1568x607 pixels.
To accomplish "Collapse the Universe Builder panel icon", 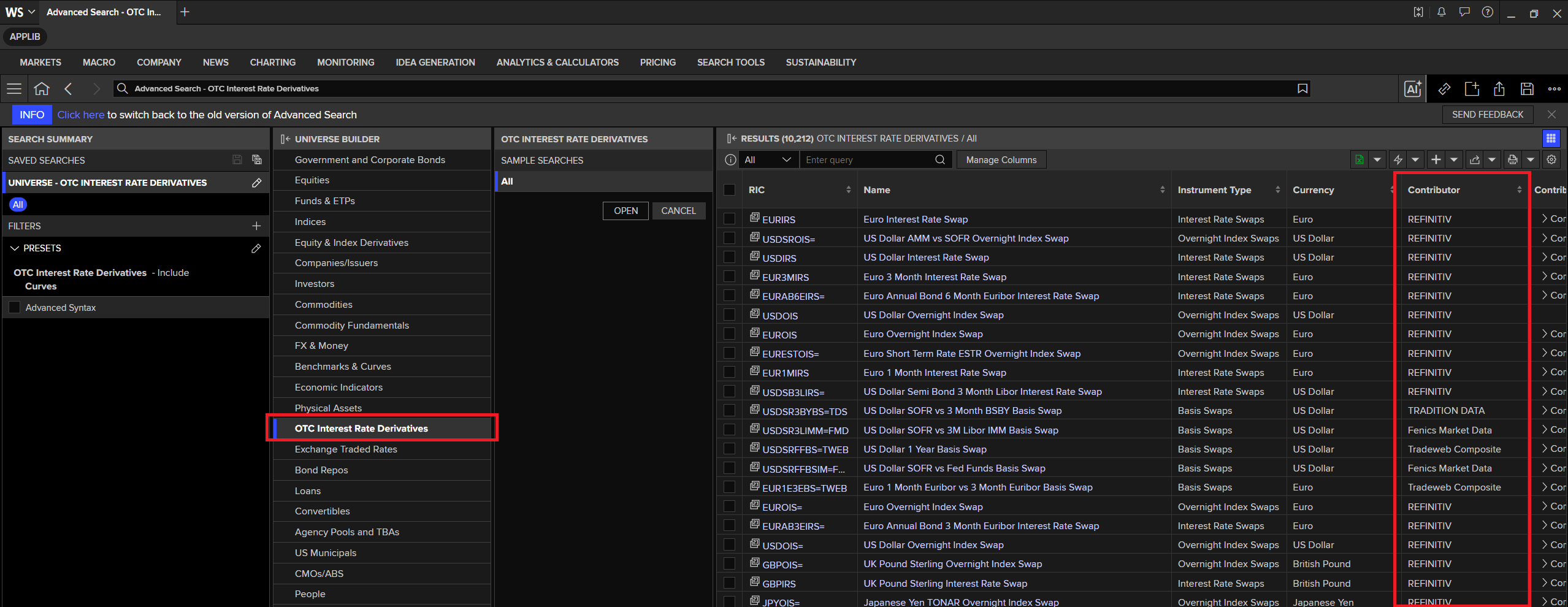I will pyautogui.click(x=285, y=139).
